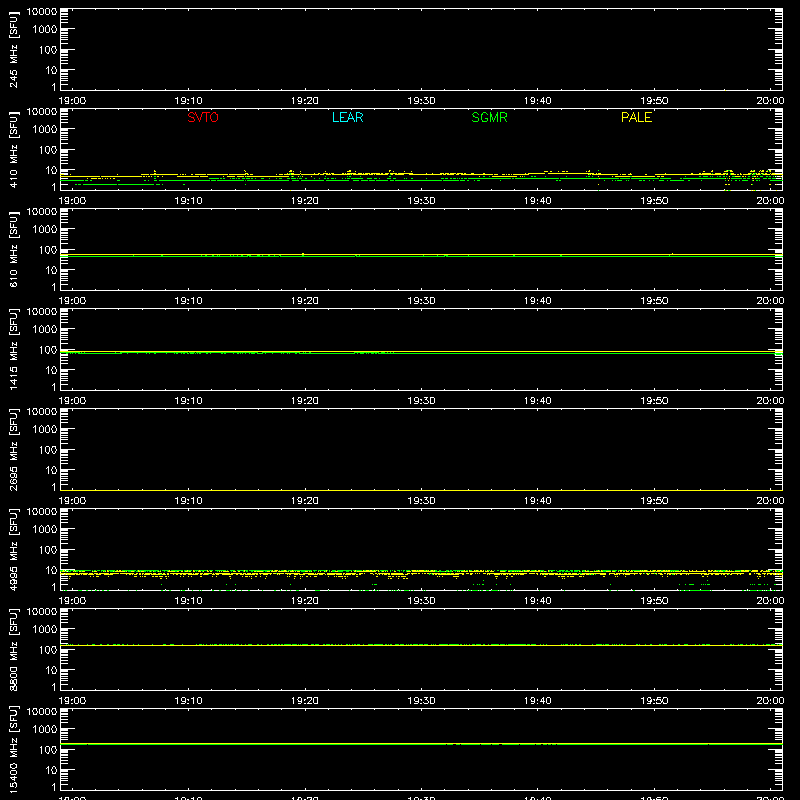The height and width of the screenshot is (800, 800).
Task: Click the 10000 y-tick of the 15400 MHz panel
Action: click(x=42, y=712)
